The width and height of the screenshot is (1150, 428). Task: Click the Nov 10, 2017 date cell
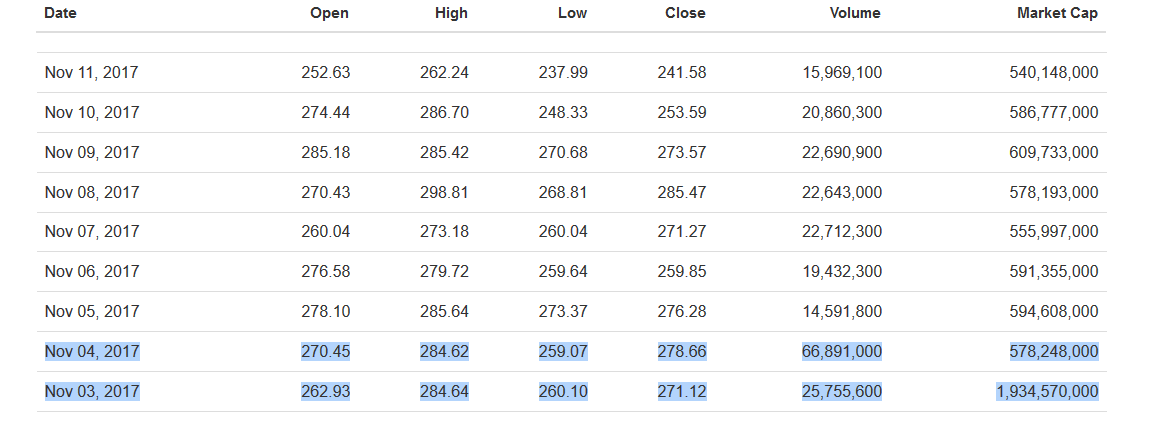pyautogui.click(x=92, y=112)
